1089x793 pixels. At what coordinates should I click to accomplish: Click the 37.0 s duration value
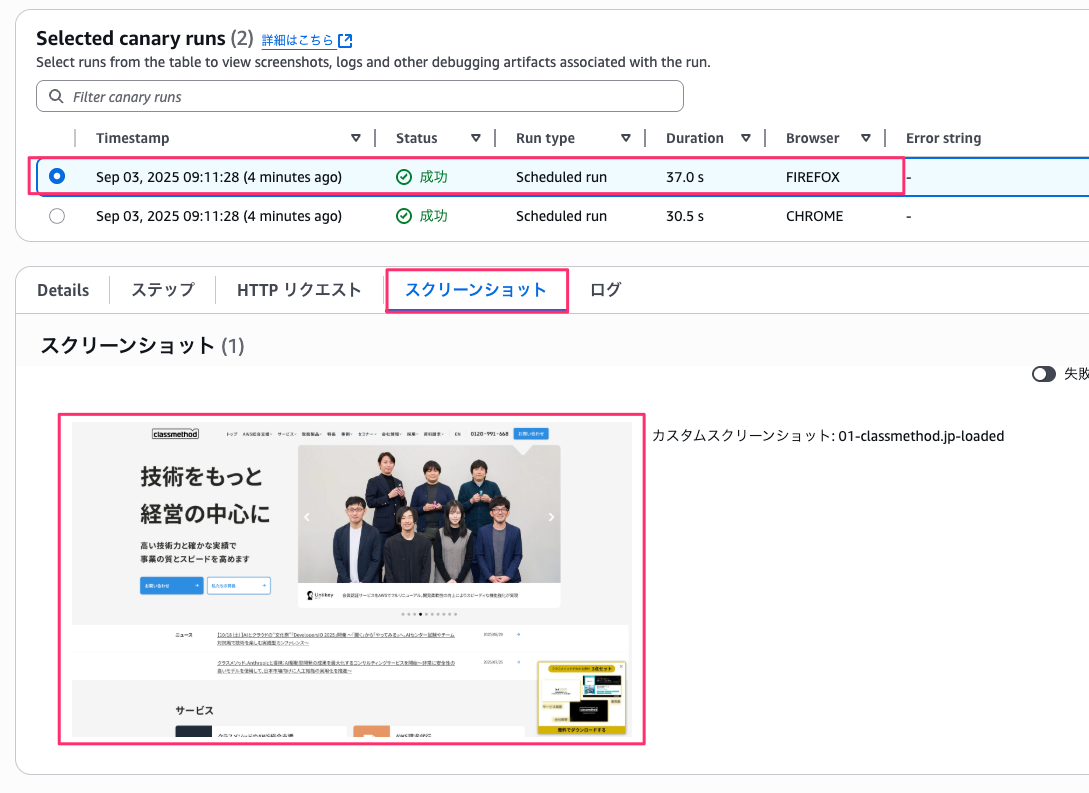685,177
